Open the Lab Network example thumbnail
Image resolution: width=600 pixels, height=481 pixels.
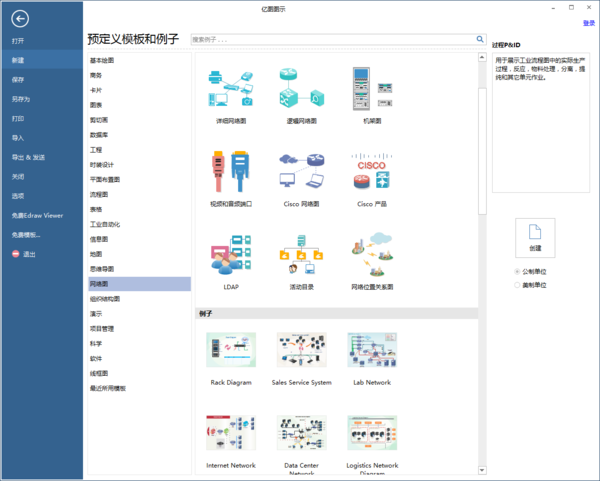(372, 350)
